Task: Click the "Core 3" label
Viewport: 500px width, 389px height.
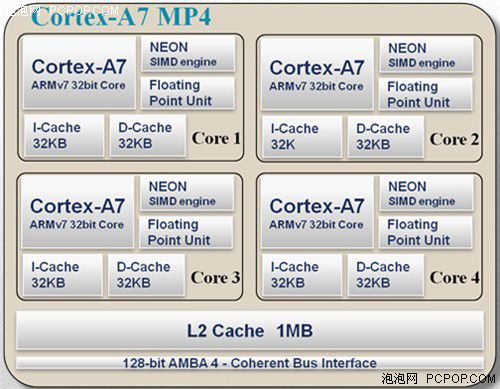Action: pos(215,278)
